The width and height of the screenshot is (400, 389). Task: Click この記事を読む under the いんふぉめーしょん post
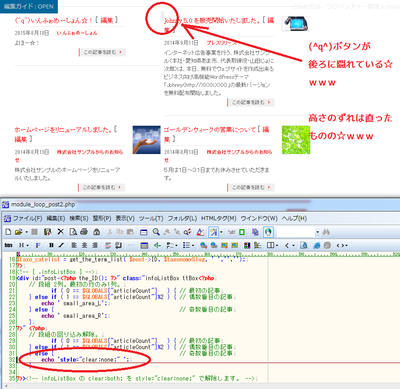point(102,52)
